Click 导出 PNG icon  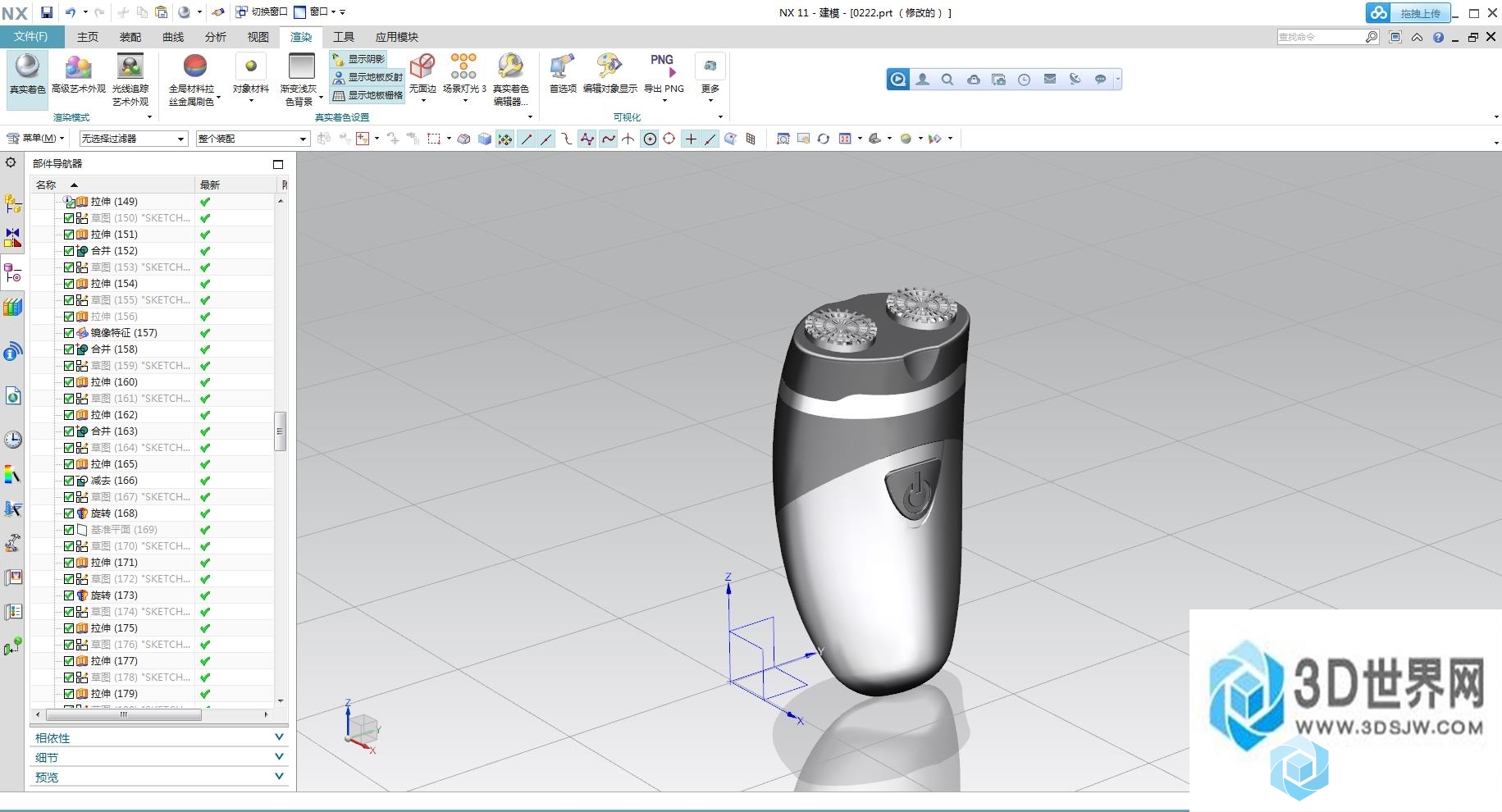click(663, 66)
